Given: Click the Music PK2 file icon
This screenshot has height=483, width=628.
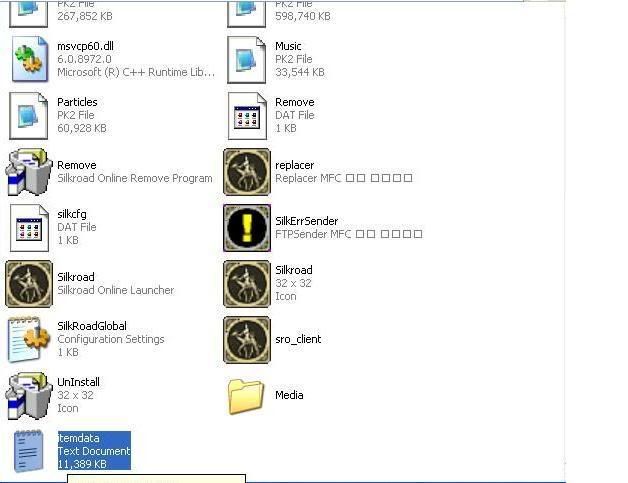Looking at the screenshot, I should point(247,59).
